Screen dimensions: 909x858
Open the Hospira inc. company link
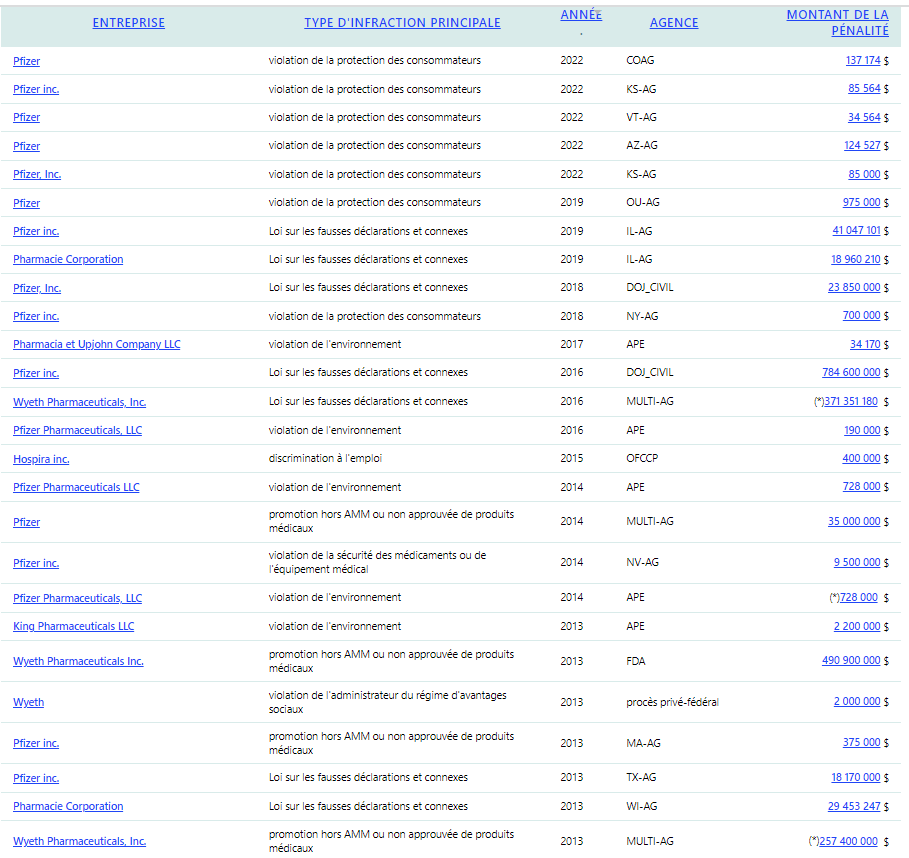pyautogui.click(x=41, y=460)
